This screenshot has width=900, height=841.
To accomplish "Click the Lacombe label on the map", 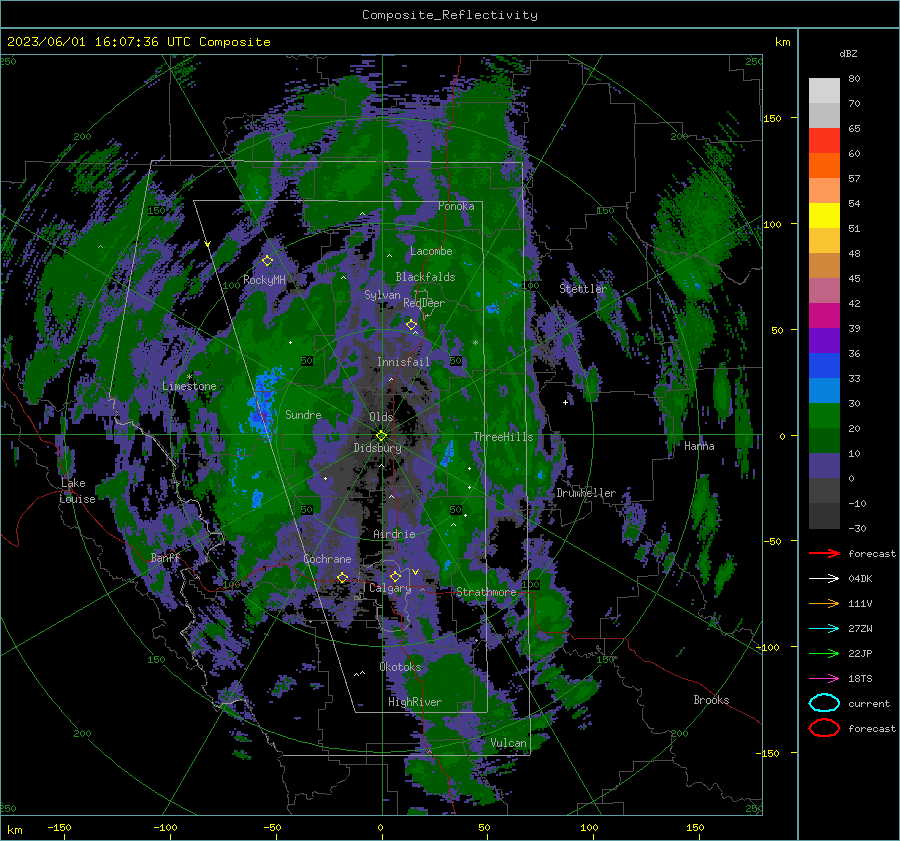I will click(x=431, y=251).
